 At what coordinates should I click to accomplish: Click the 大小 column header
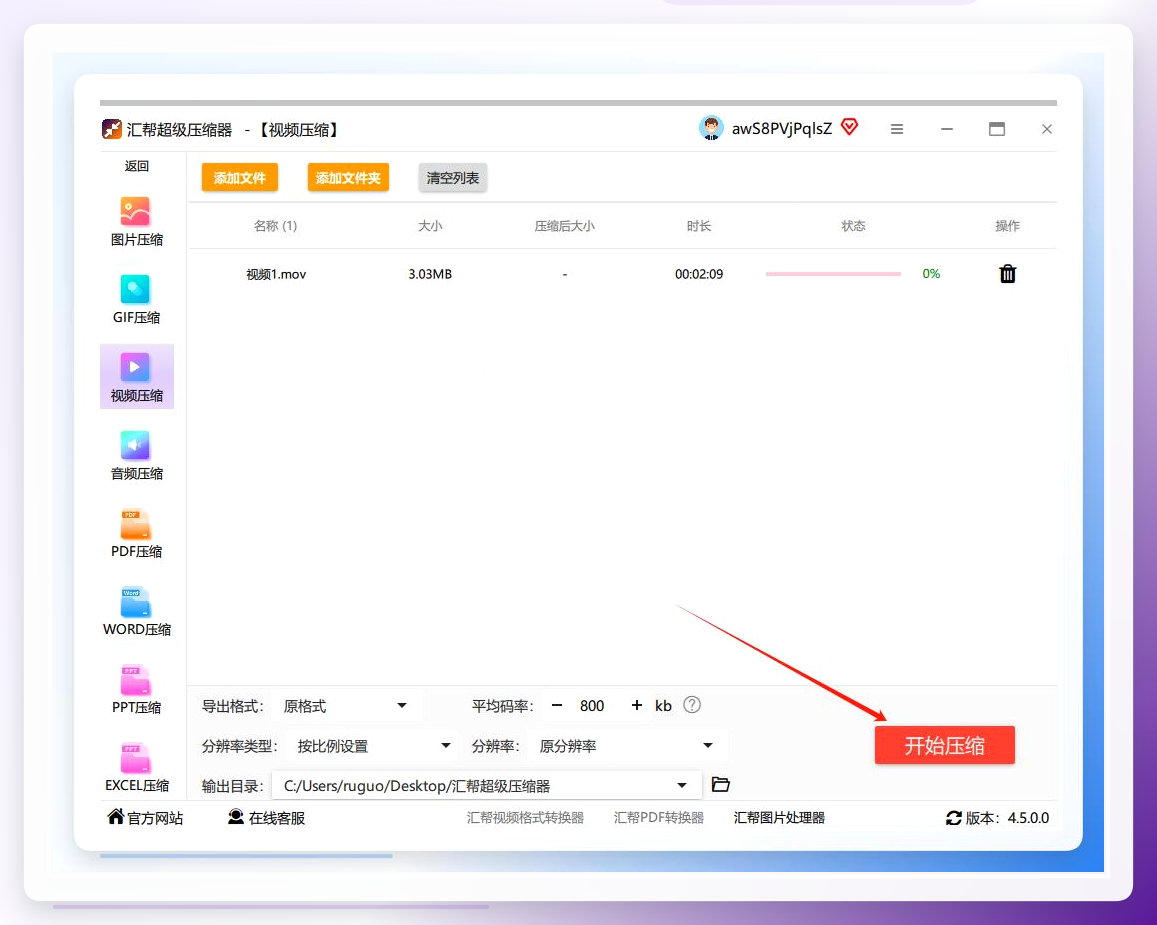430,226
